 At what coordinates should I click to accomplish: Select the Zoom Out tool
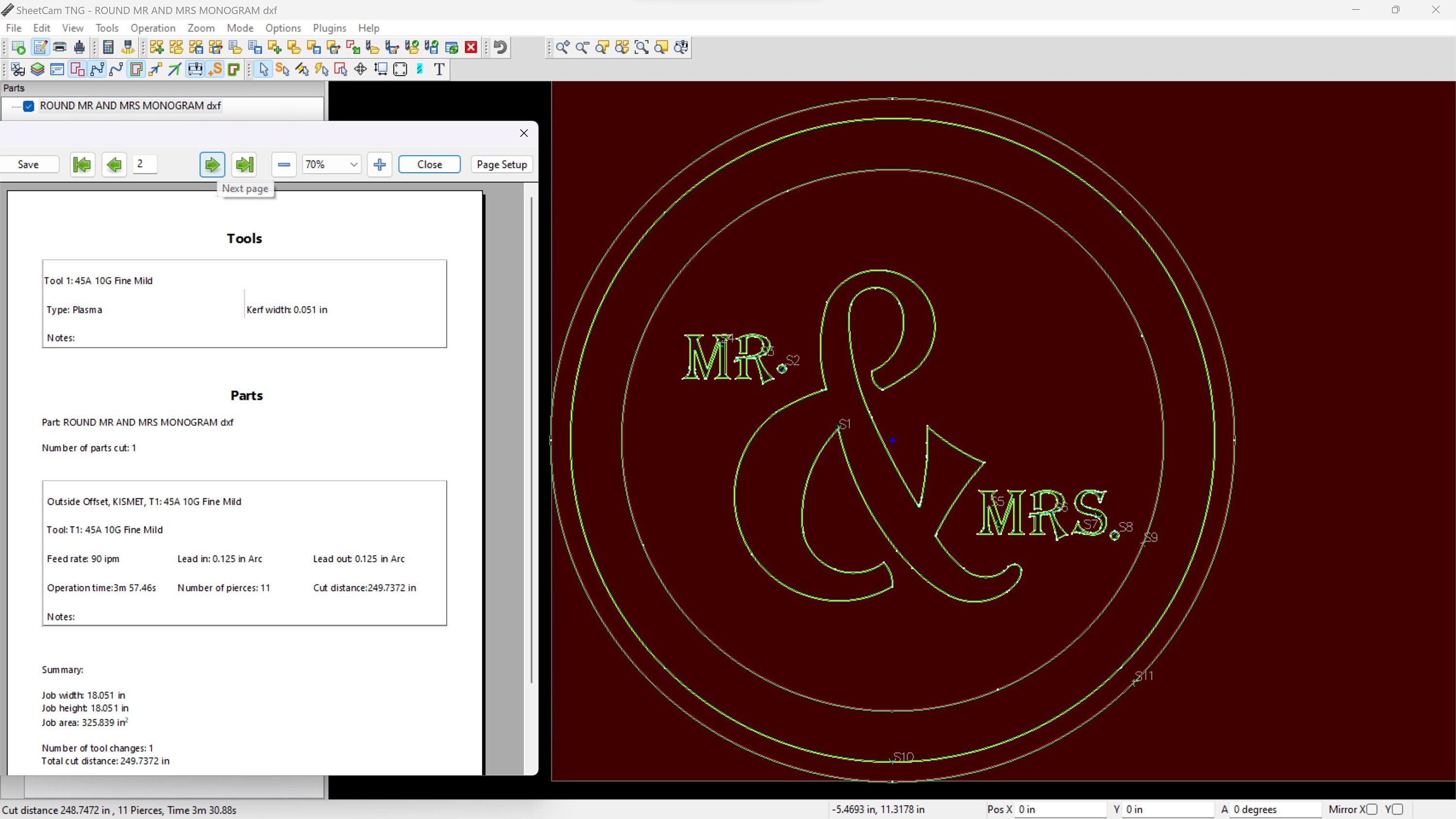click(x=582, y=48)
